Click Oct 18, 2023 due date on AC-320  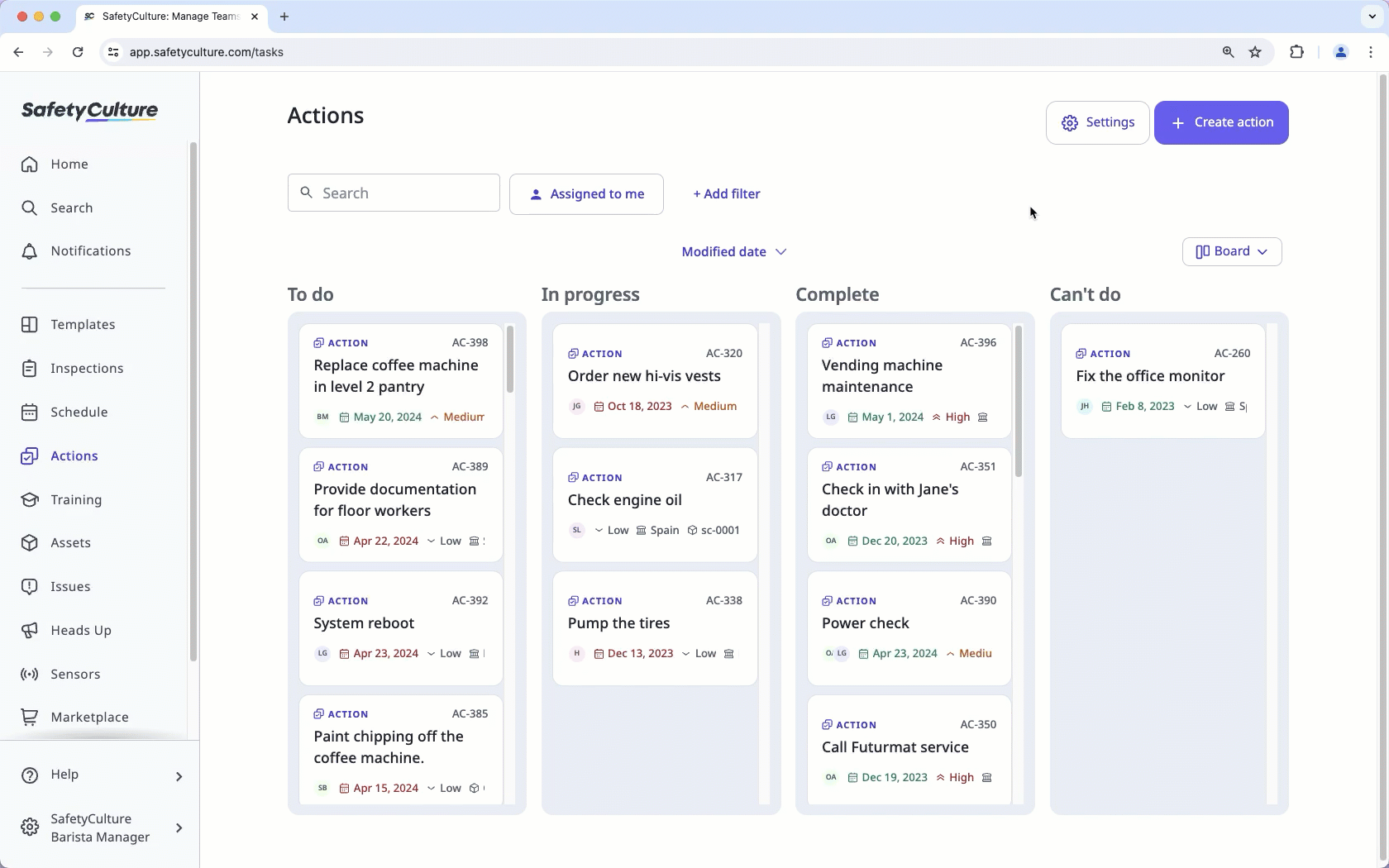click(x=632, y=407)
